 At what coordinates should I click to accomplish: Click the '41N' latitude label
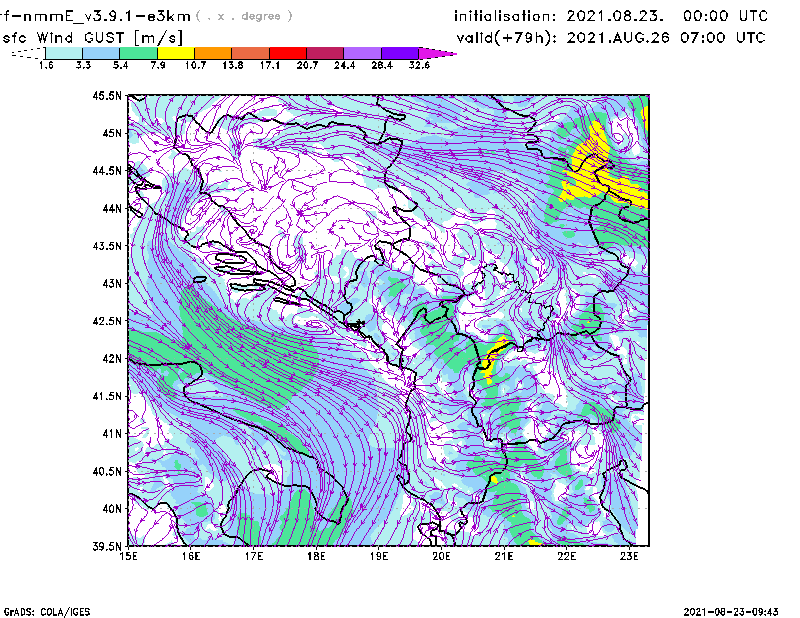pos(112,434)
